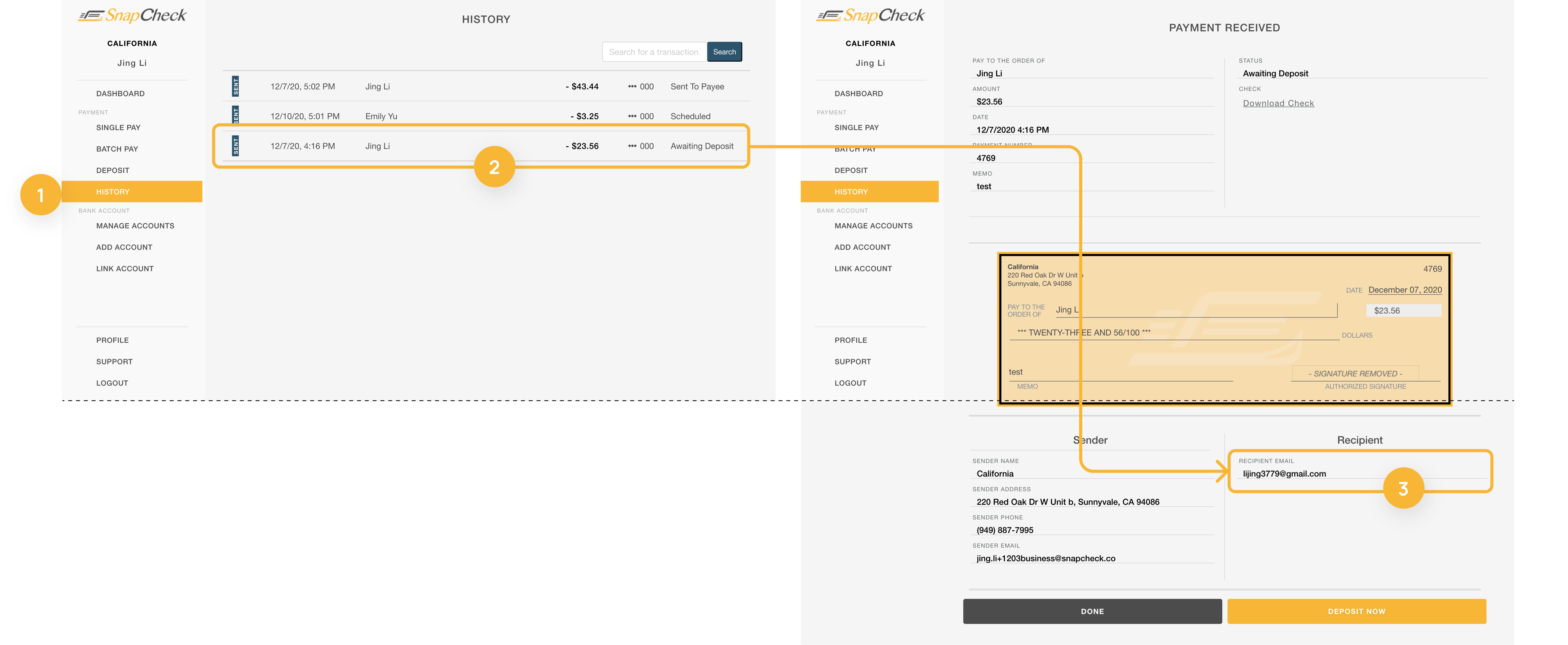The image size is (1568, 645).
Task: Click the numbered step 2 circle marker
Action: pos(494,167)
